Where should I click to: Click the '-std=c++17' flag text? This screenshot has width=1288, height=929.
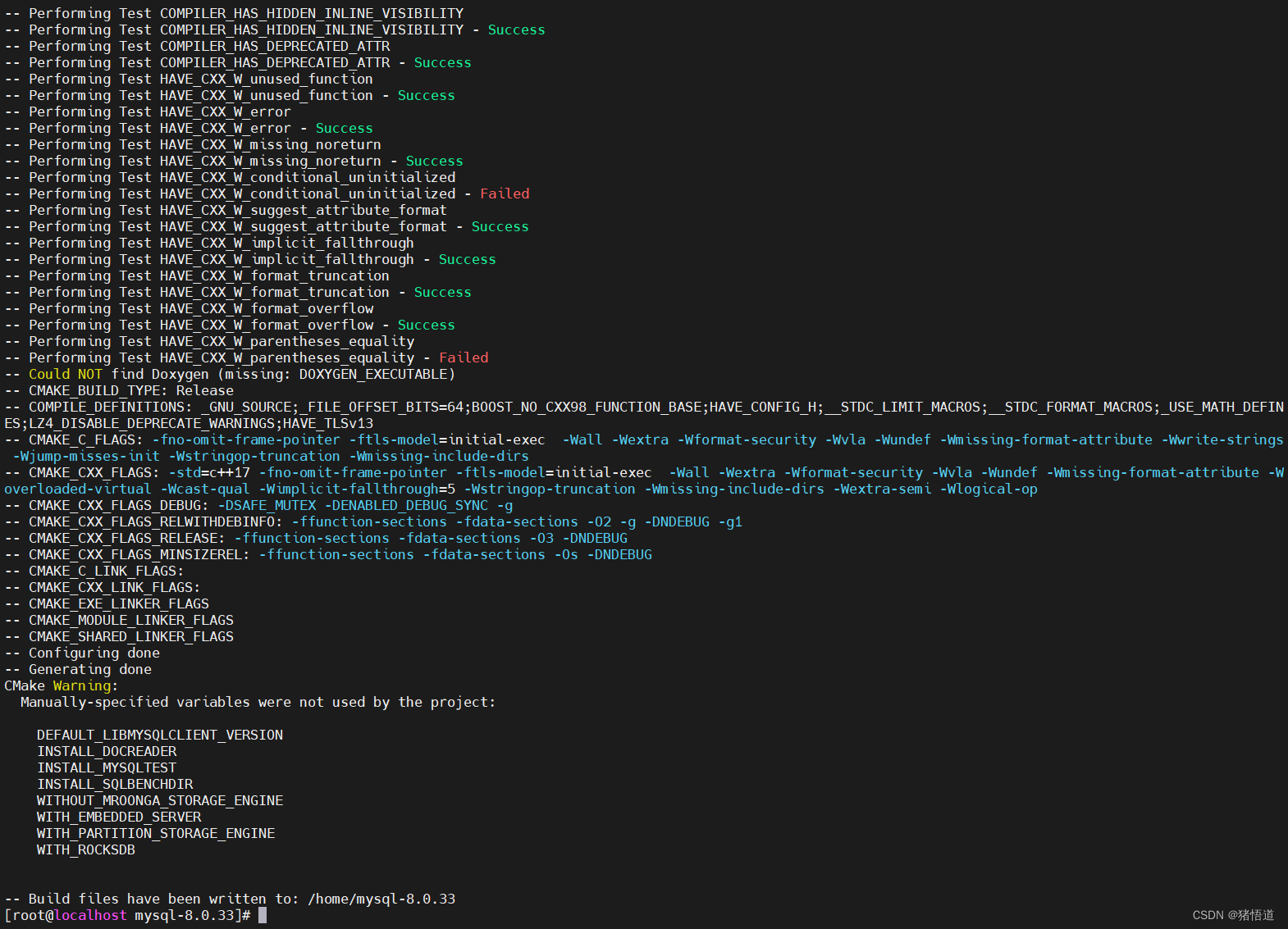(209, 472)
